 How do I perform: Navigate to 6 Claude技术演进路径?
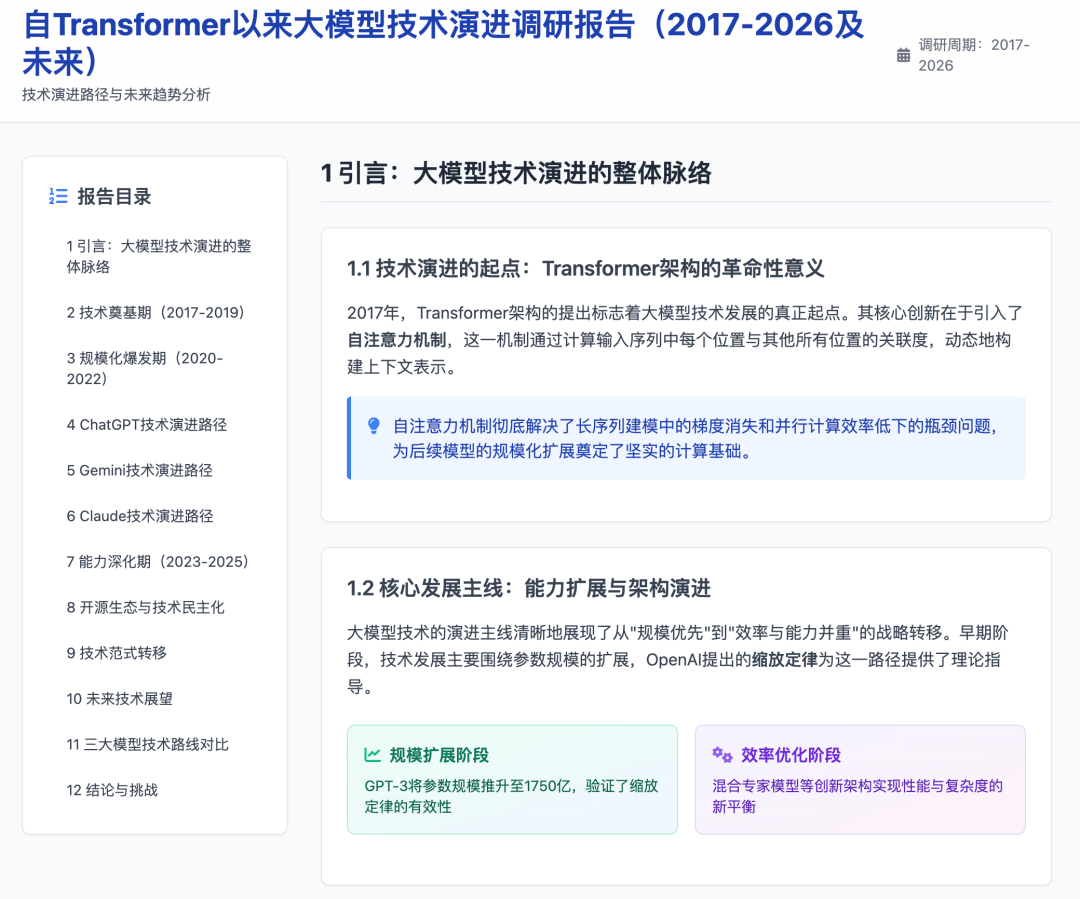139,516
